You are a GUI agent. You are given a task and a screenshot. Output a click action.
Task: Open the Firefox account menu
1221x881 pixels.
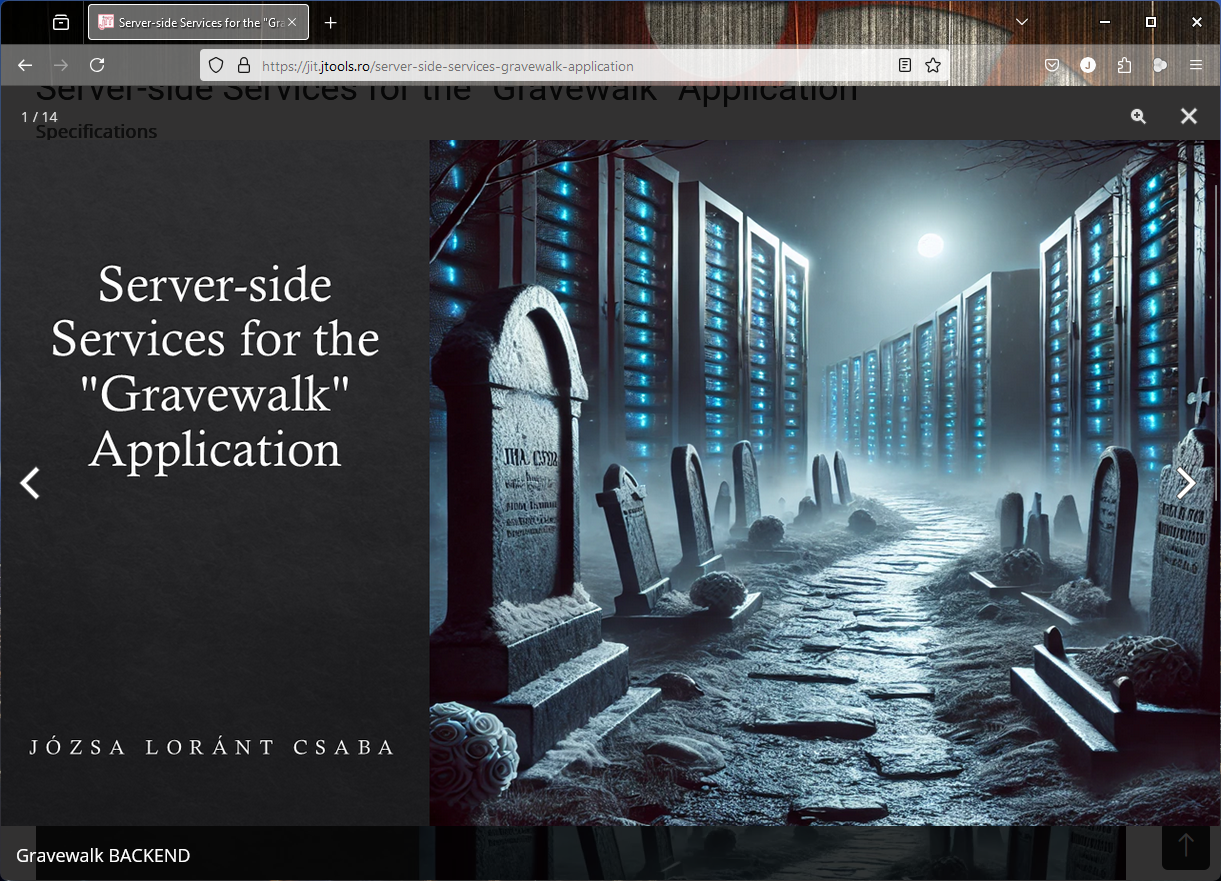[x=1088, y=65]
